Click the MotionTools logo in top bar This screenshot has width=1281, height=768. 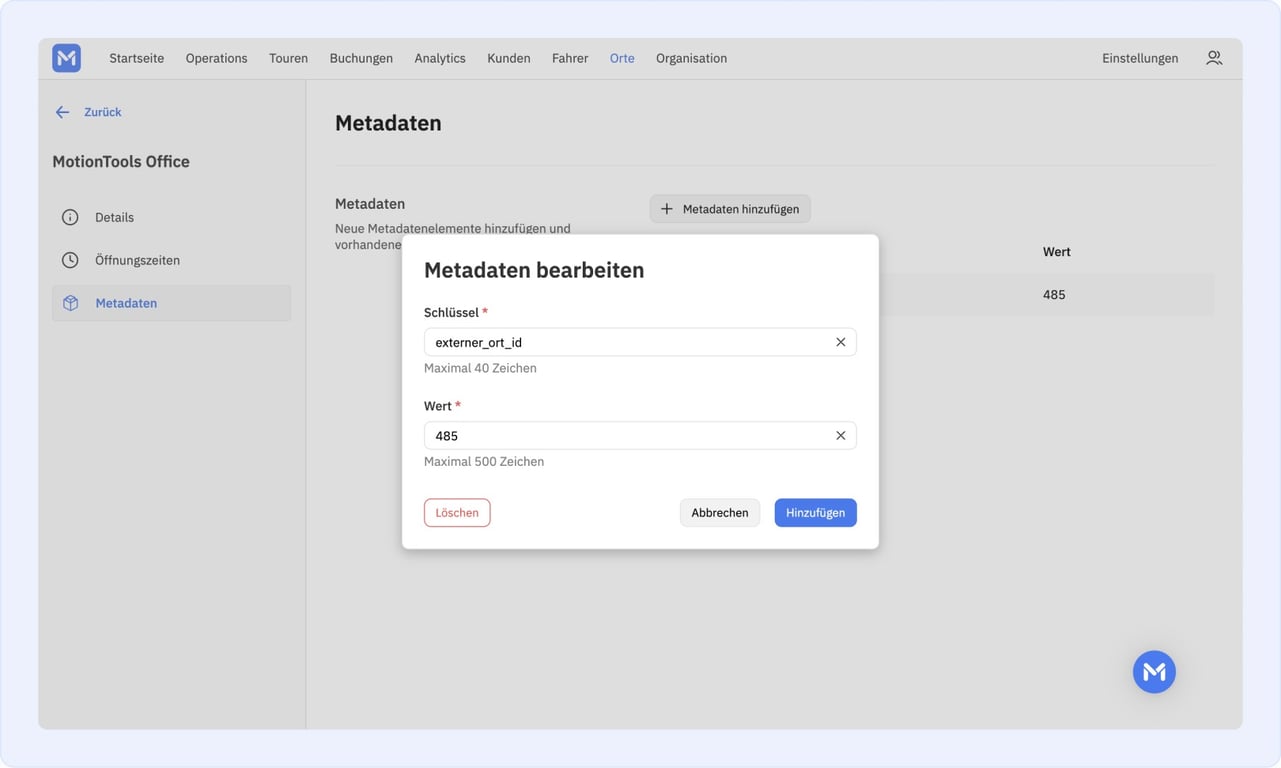pyautogui.click(x=67, y=58)
